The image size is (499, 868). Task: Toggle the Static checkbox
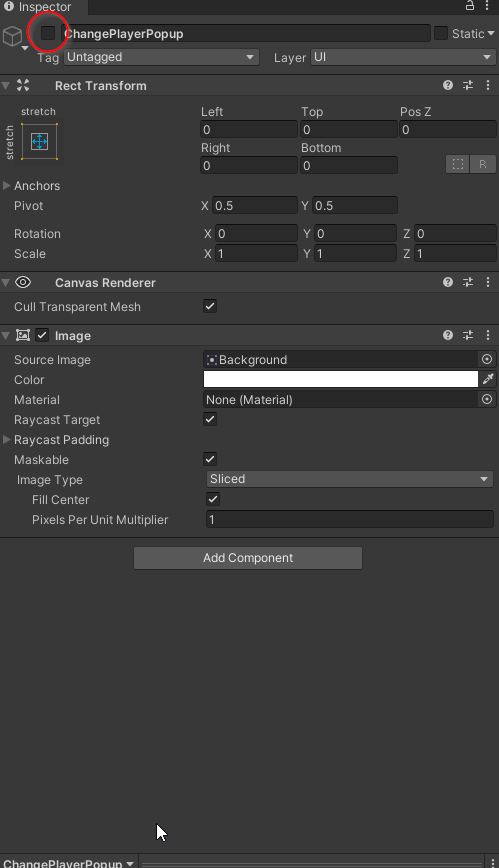[441, 33]
